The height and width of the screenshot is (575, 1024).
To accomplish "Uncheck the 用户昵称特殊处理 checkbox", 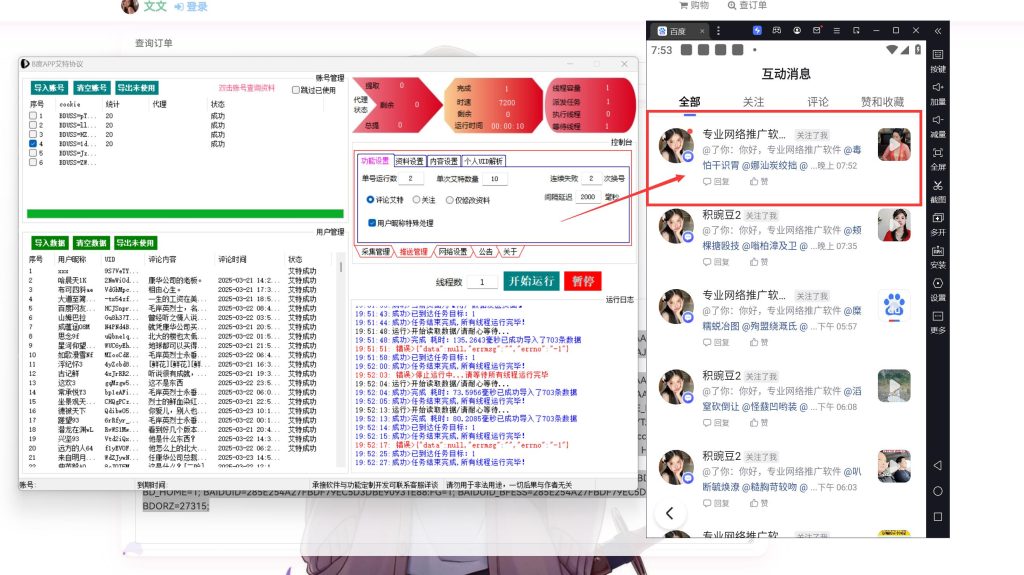I will [372, 223].
